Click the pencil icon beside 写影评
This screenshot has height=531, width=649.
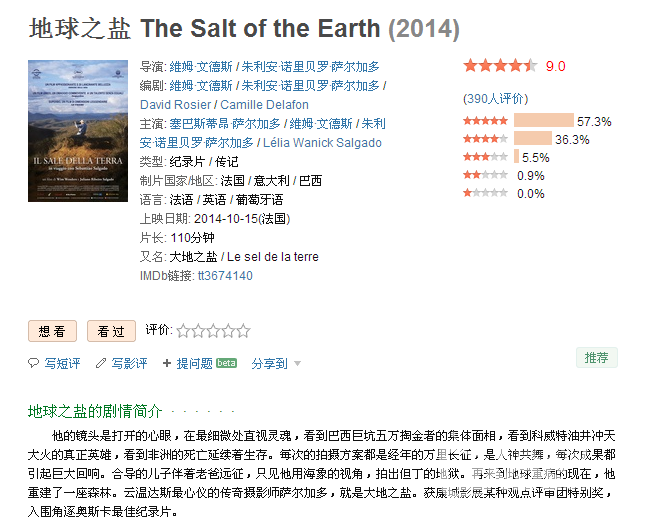point(101,363)
